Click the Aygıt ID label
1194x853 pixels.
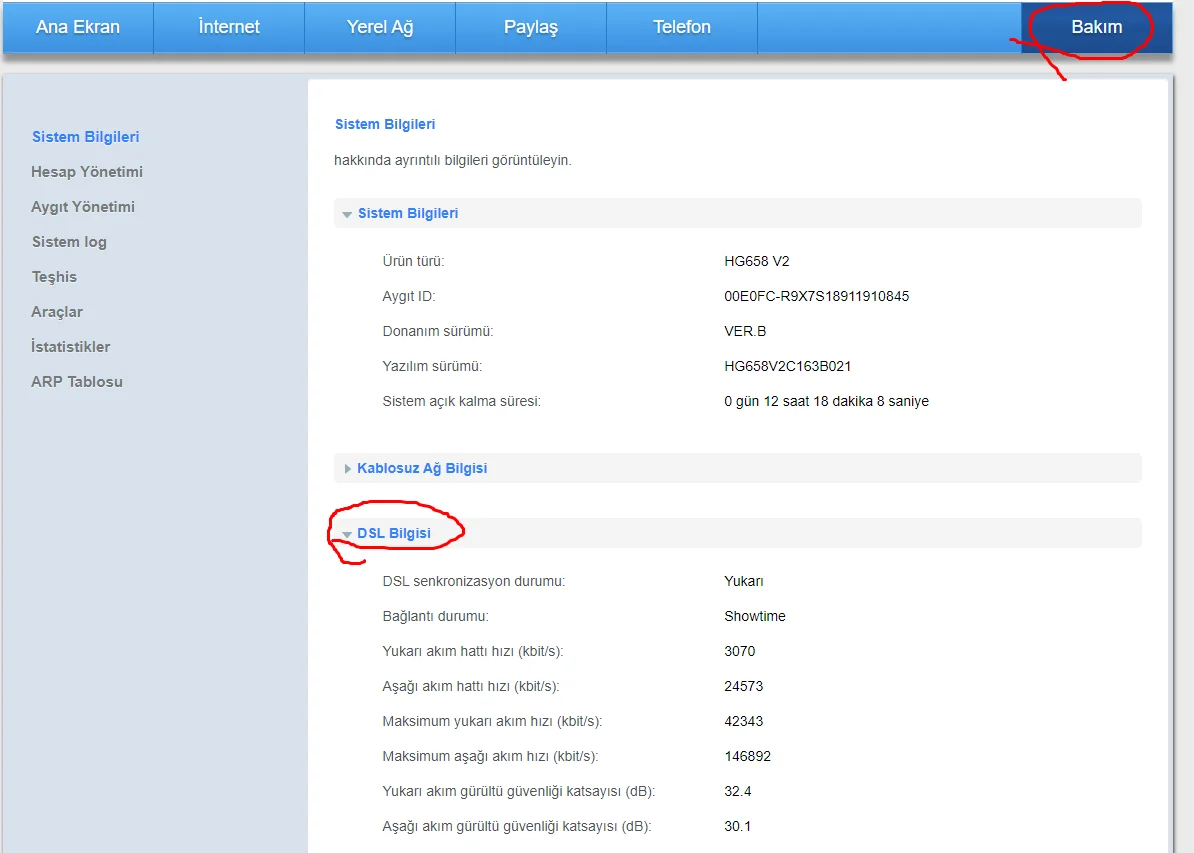pyautogui.click(x=409, y=296)
